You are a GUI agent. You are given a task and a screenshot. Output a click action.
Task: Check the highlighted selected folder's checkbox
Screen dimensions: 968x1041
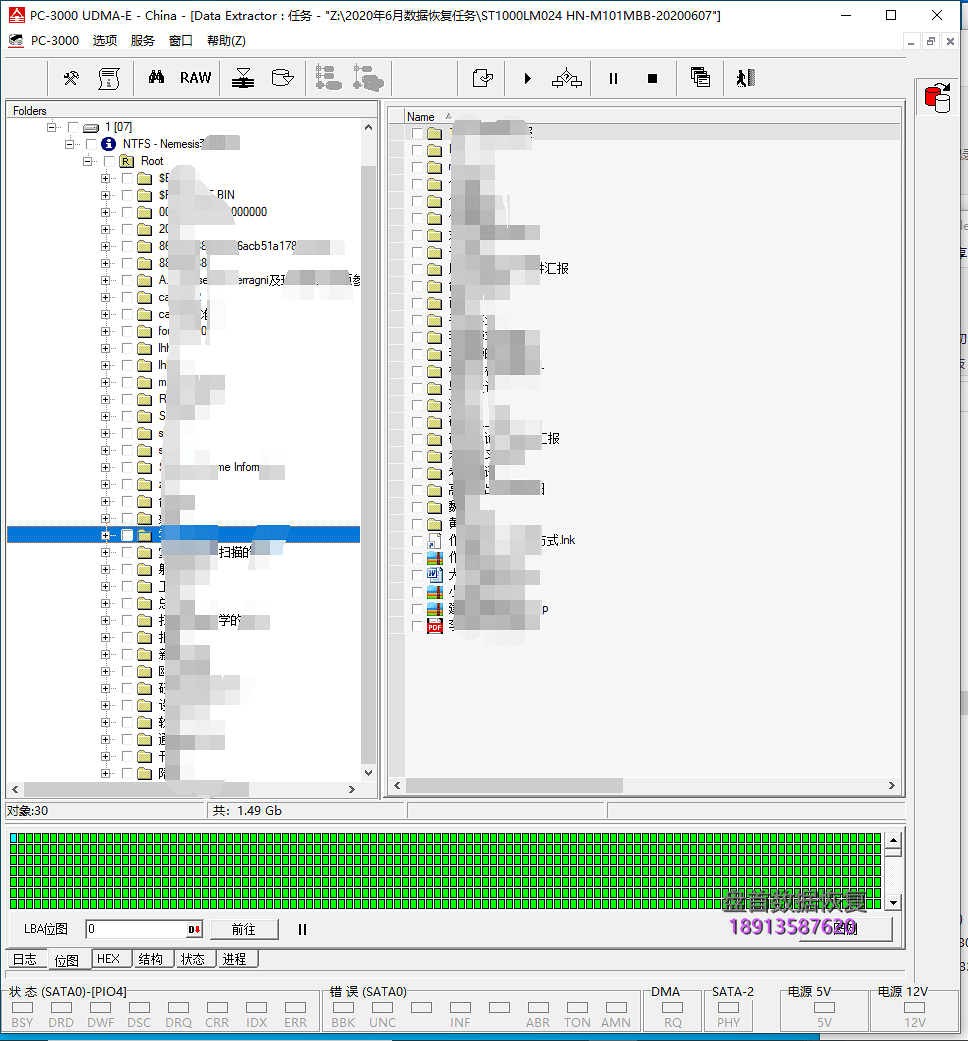coord(127,535)
